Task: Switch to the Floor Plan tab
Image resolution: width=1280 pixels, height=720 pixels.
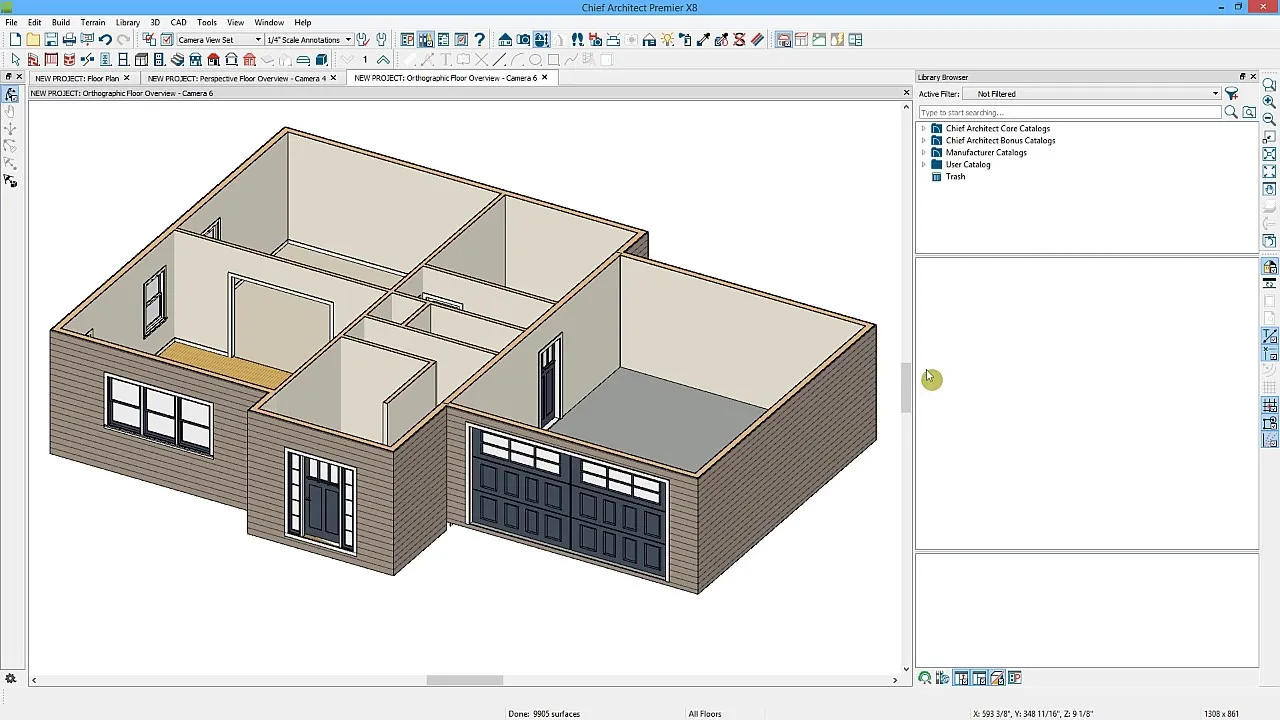Action: (x=77, y=78)
